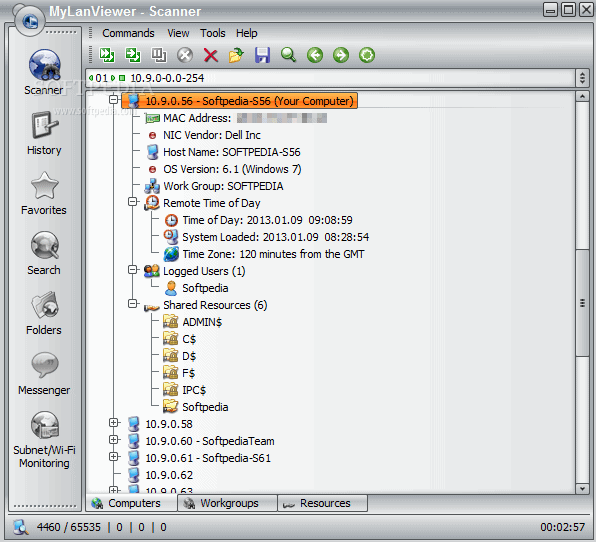This screenshot has height=542, width=596.
Task: Open the View menu
Action: pos(178,33)
